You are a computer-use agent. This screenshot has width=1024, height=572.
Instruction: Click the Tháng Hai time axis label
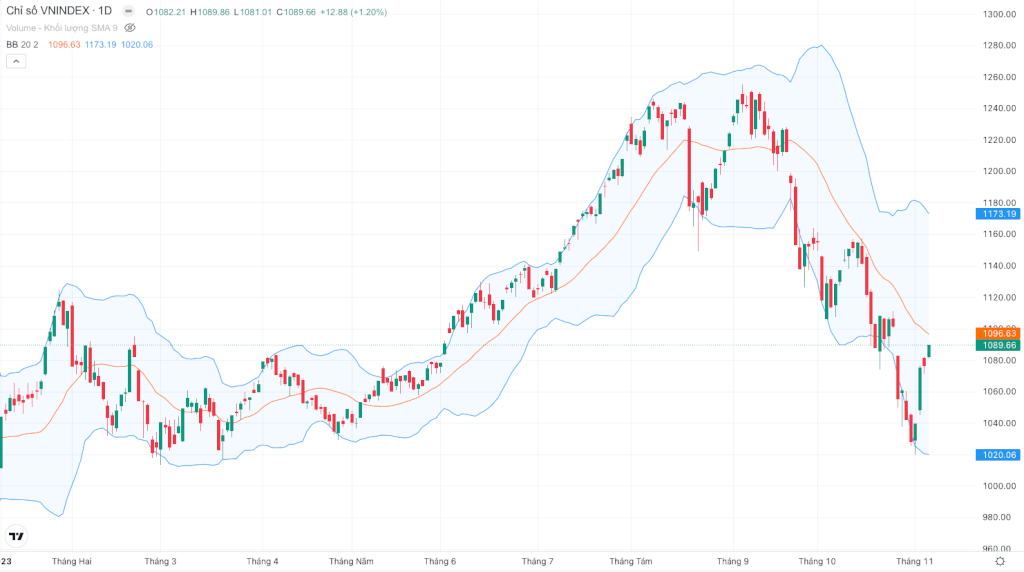[72, 562]
